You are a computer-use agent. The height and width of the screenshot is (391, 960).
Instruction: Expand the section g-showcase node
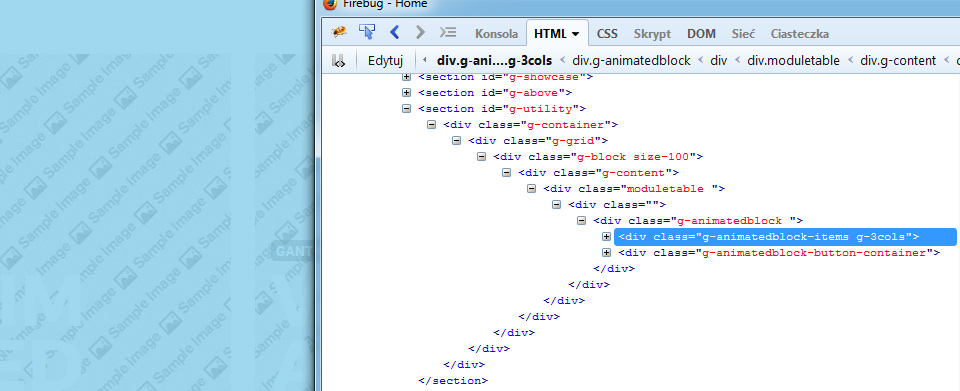(406, 77)
